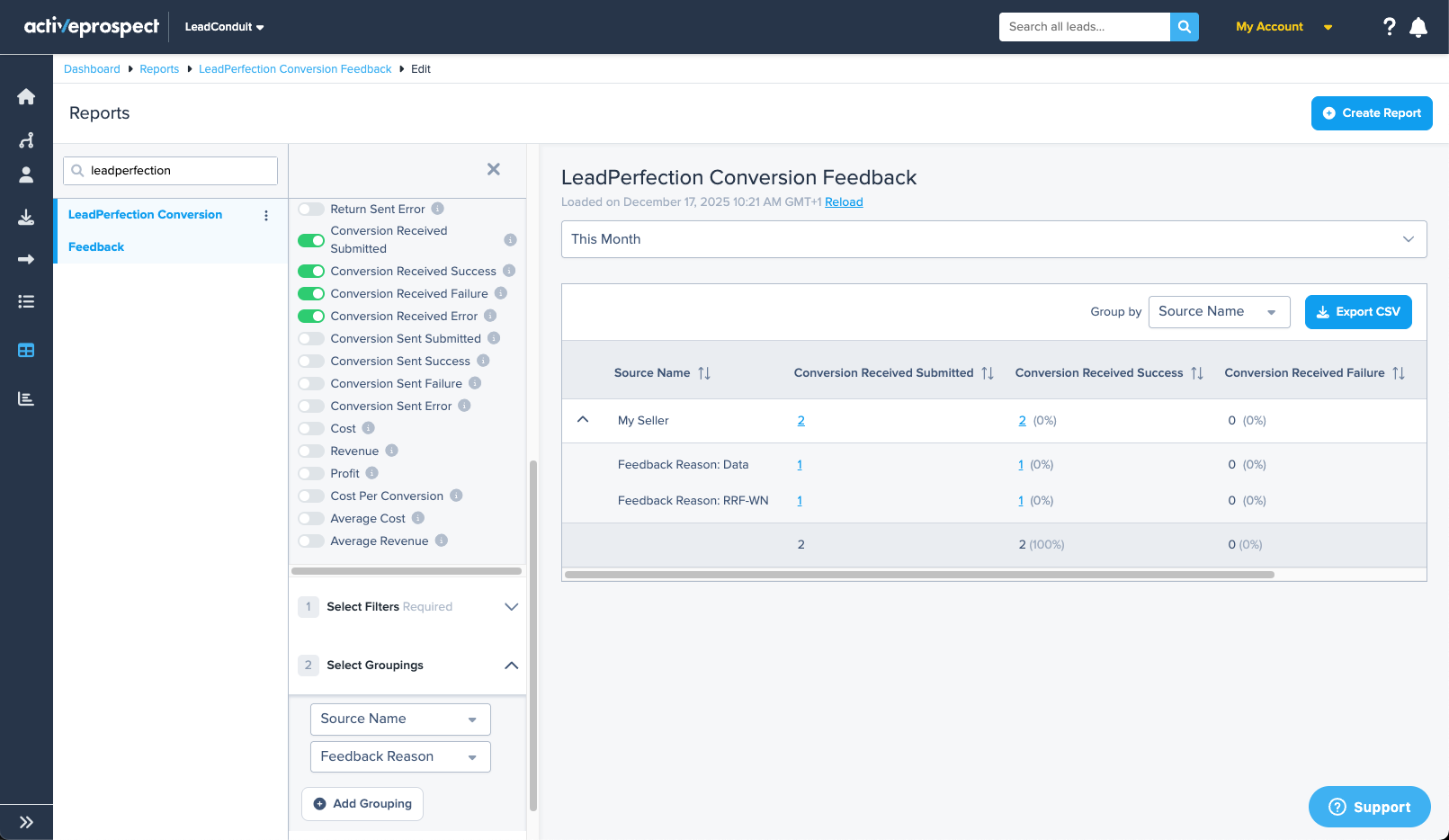
Task: Show info for Revenue metric
Action: coord(391,451)
